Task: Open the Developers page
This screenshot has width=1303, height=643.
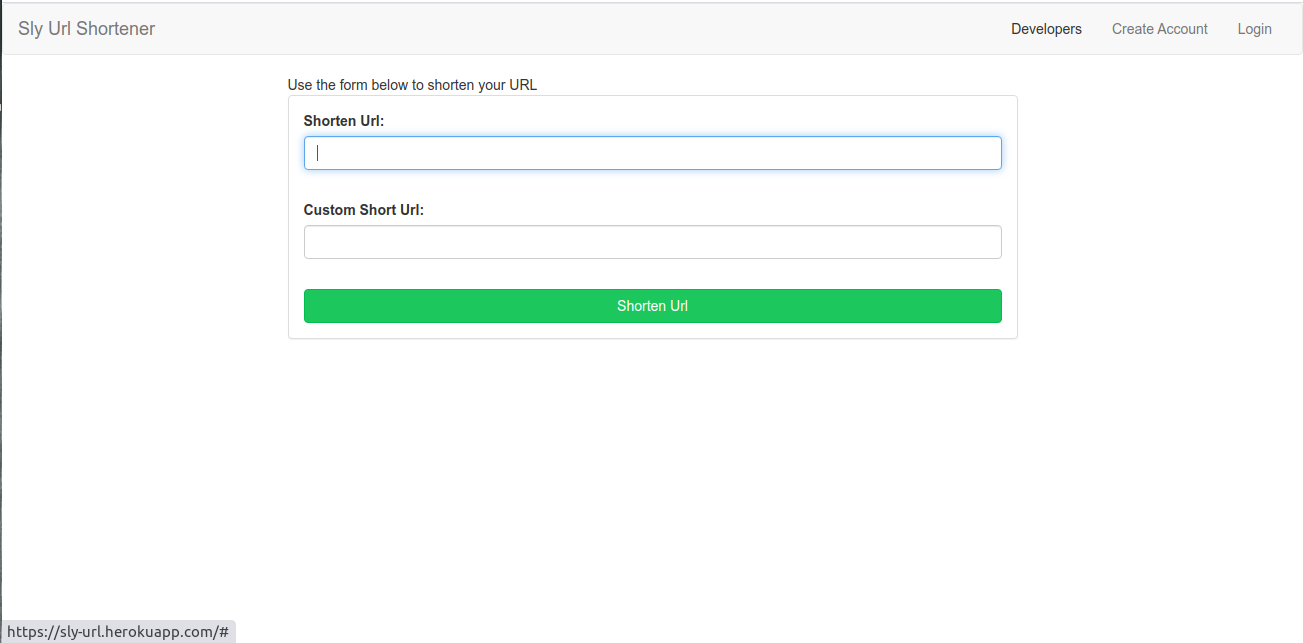Action: coord(1046,29)
